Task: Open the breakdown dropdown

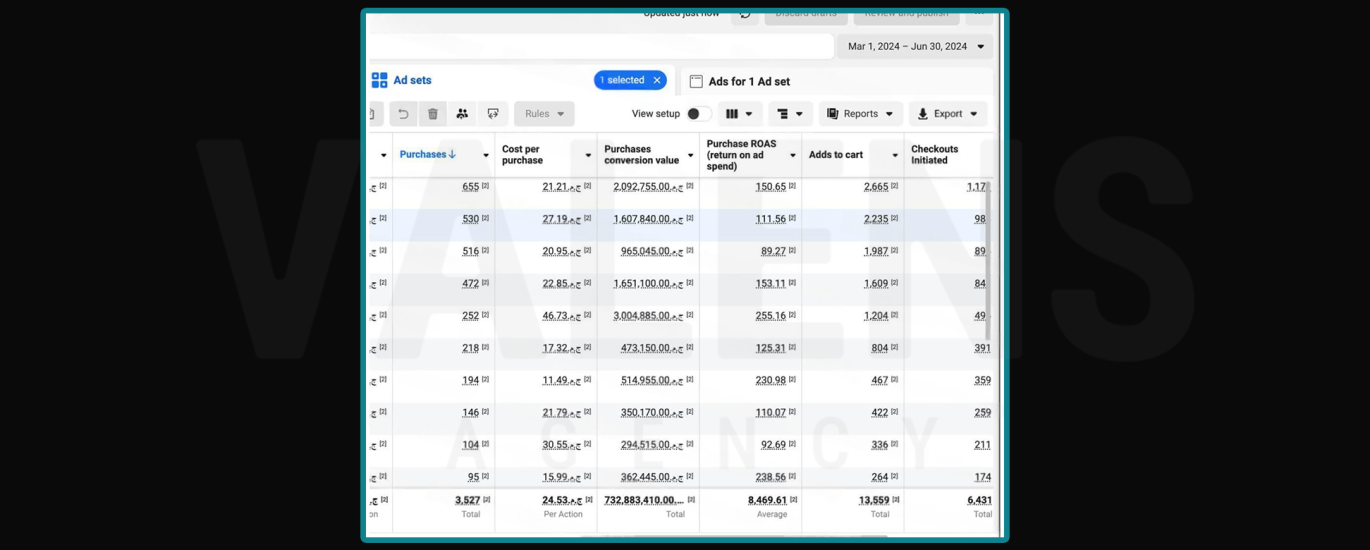Action: pos(790,114)
